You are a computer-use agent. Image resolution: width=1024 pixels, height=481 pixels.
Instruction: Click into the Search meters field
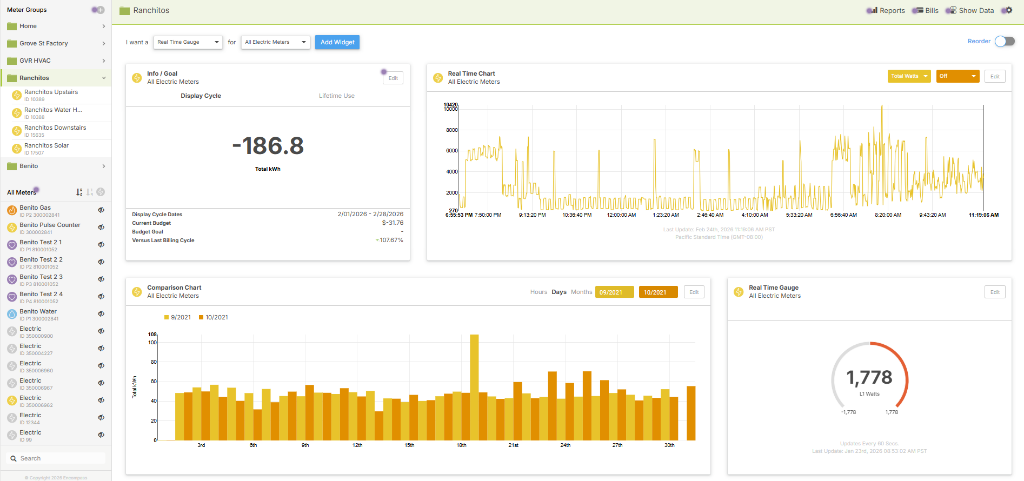click(56, 459)
